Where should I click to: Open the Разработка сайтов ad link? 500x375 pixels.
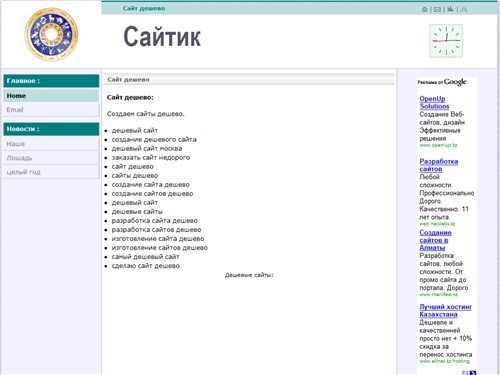coord(439,165)
